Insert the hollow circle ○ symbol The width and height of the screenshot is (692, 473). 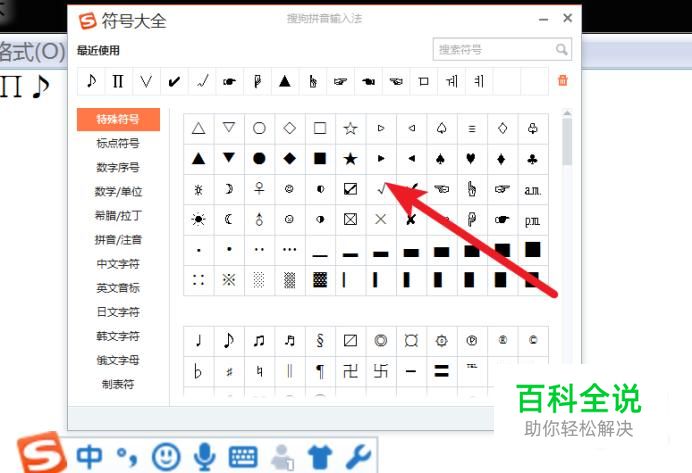tap(259, 128)
